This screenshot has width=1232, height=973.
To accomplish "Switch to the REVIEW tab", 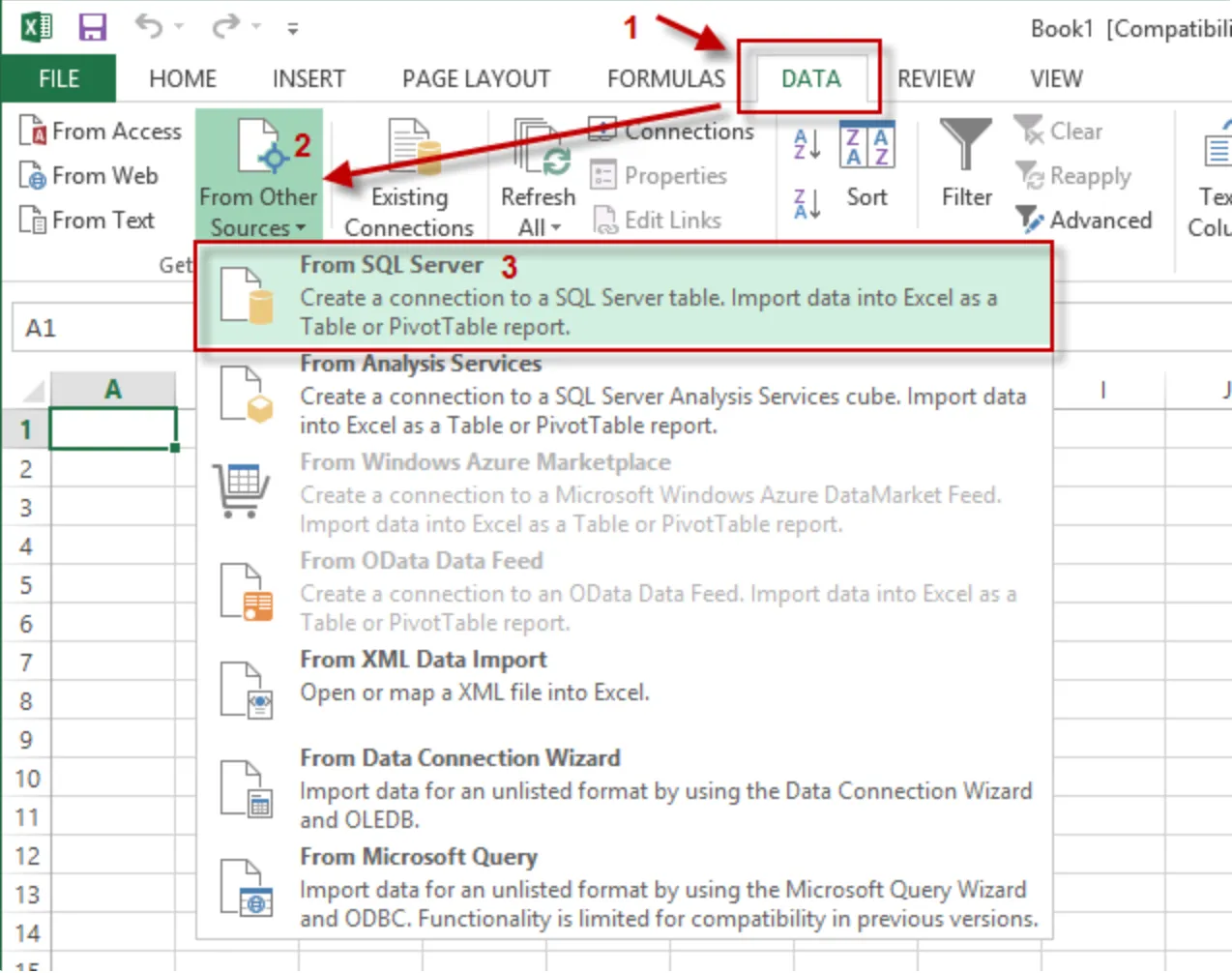I will (935, 78).
